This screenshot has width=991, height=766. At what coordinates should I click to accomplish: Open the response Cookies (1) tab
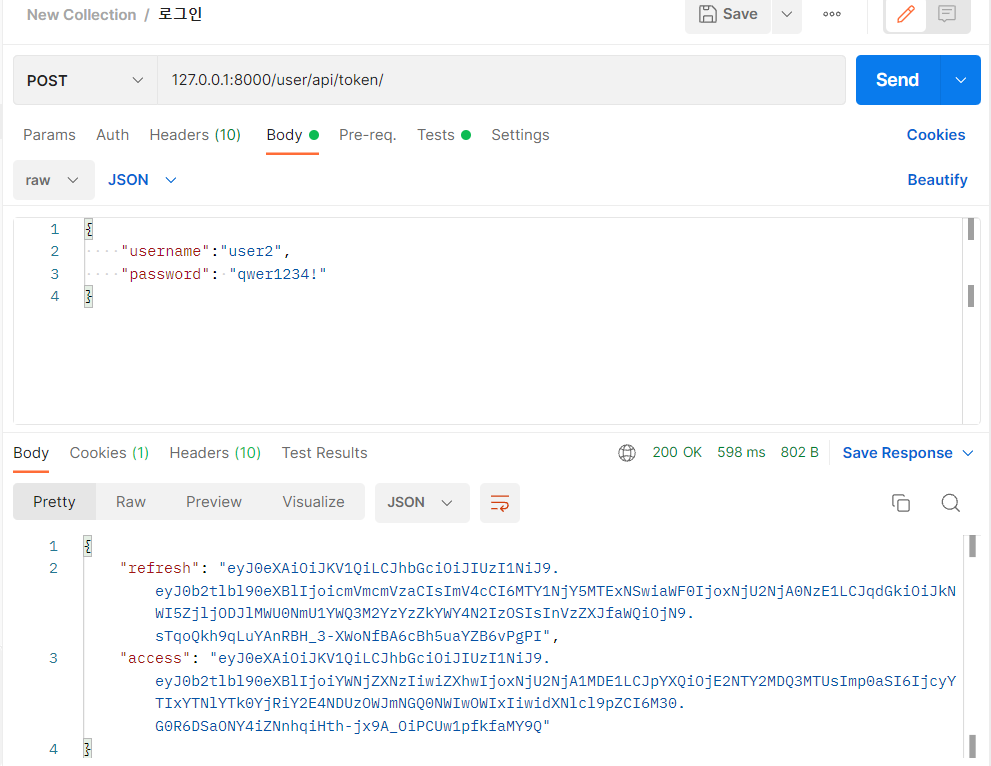point(109,453)
